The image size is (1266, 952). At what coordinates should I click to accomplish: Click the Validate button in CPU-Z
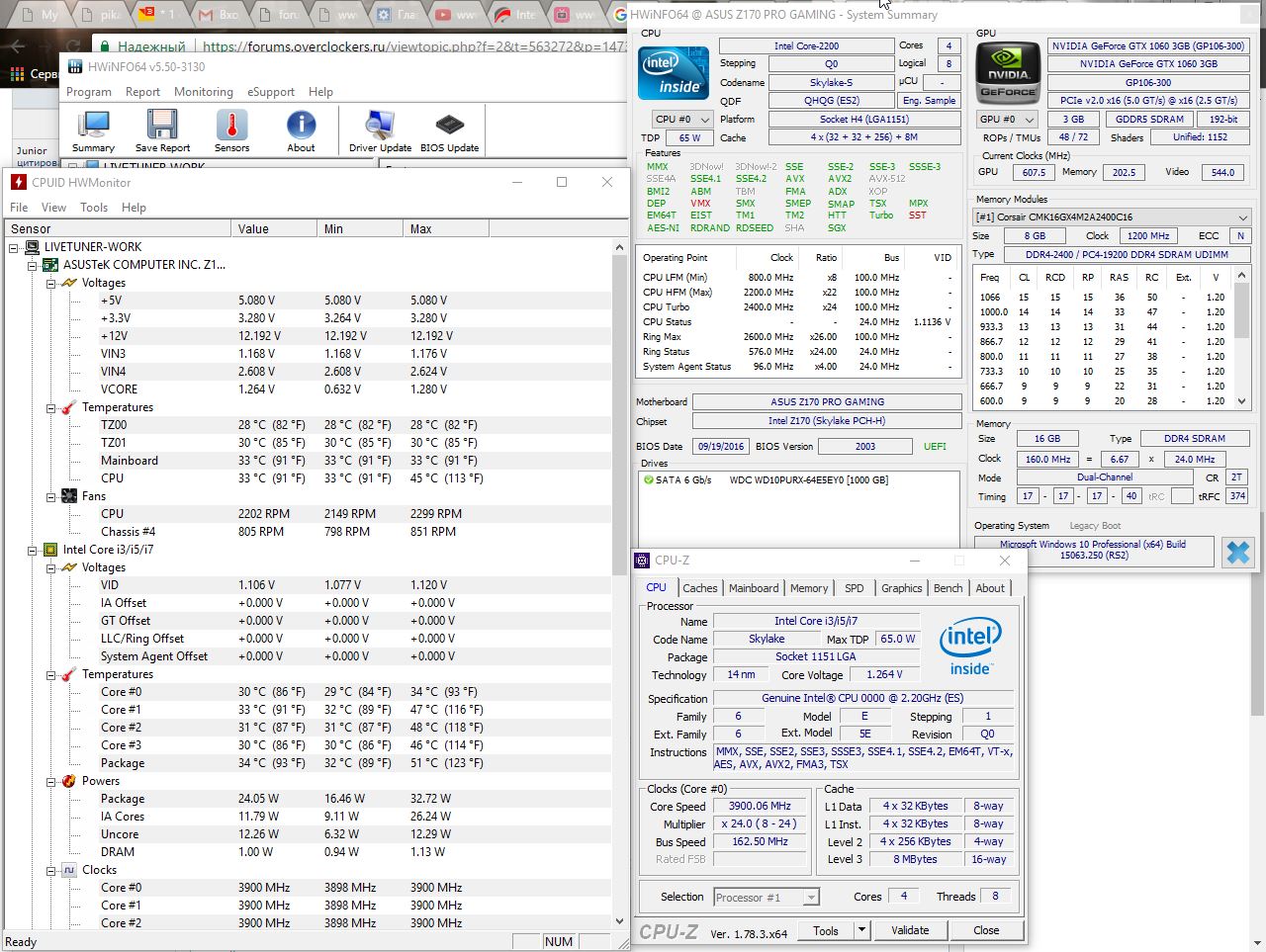coord(910,930)
